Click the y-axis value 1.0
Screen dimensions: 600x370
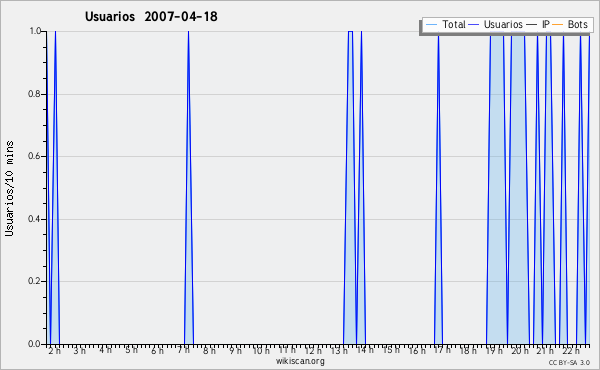tap(35, 31)
